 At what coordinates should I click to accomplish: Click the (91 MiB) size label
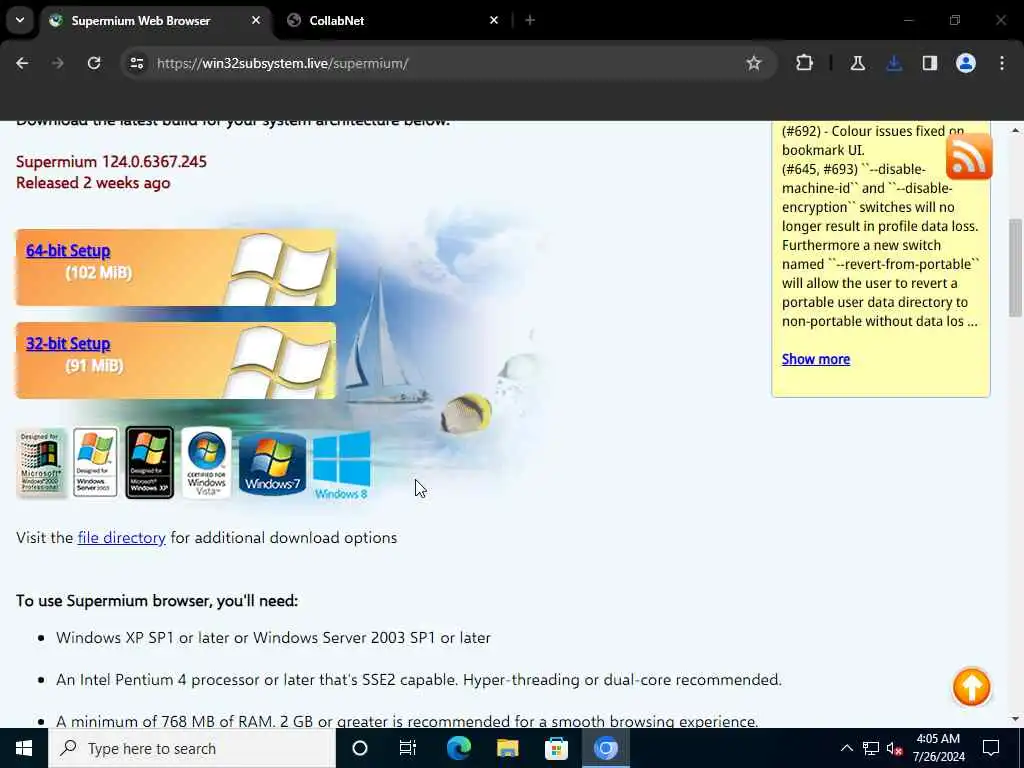[94, 366]
